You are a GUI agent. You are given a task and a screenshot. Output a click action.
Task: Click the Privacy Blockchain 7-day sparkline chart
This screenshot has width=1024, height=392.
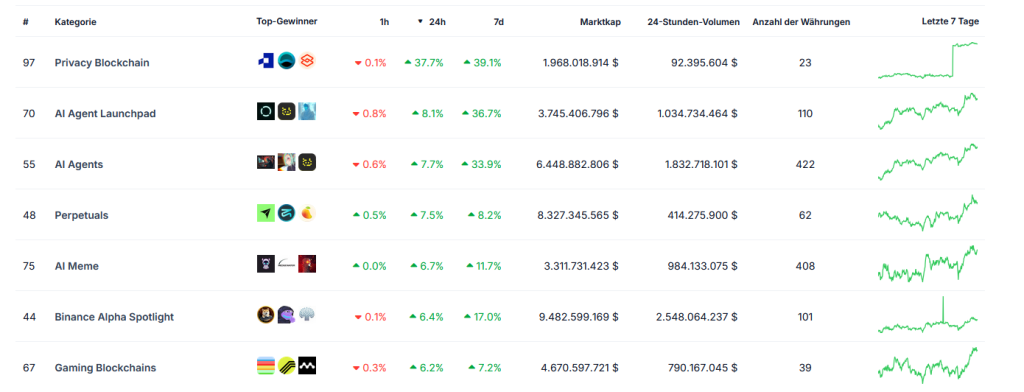tap(928, 61)
